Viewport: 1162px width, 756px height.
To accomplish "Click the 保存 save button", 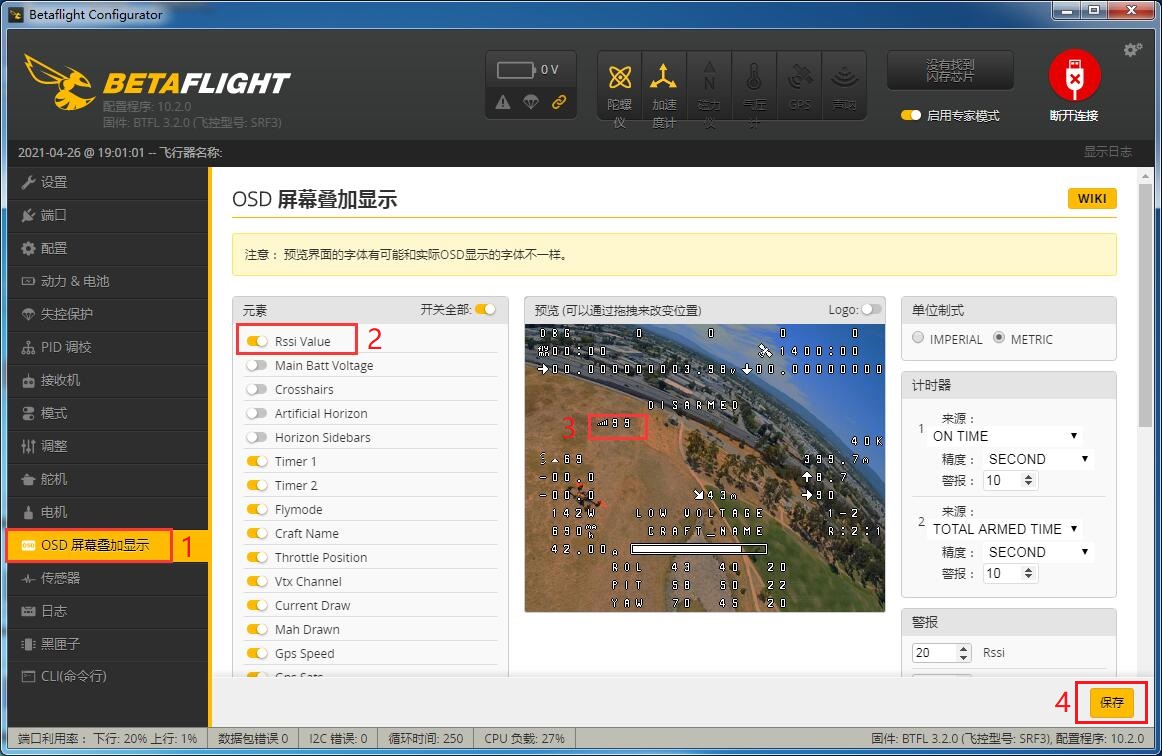I will 1111,702.
